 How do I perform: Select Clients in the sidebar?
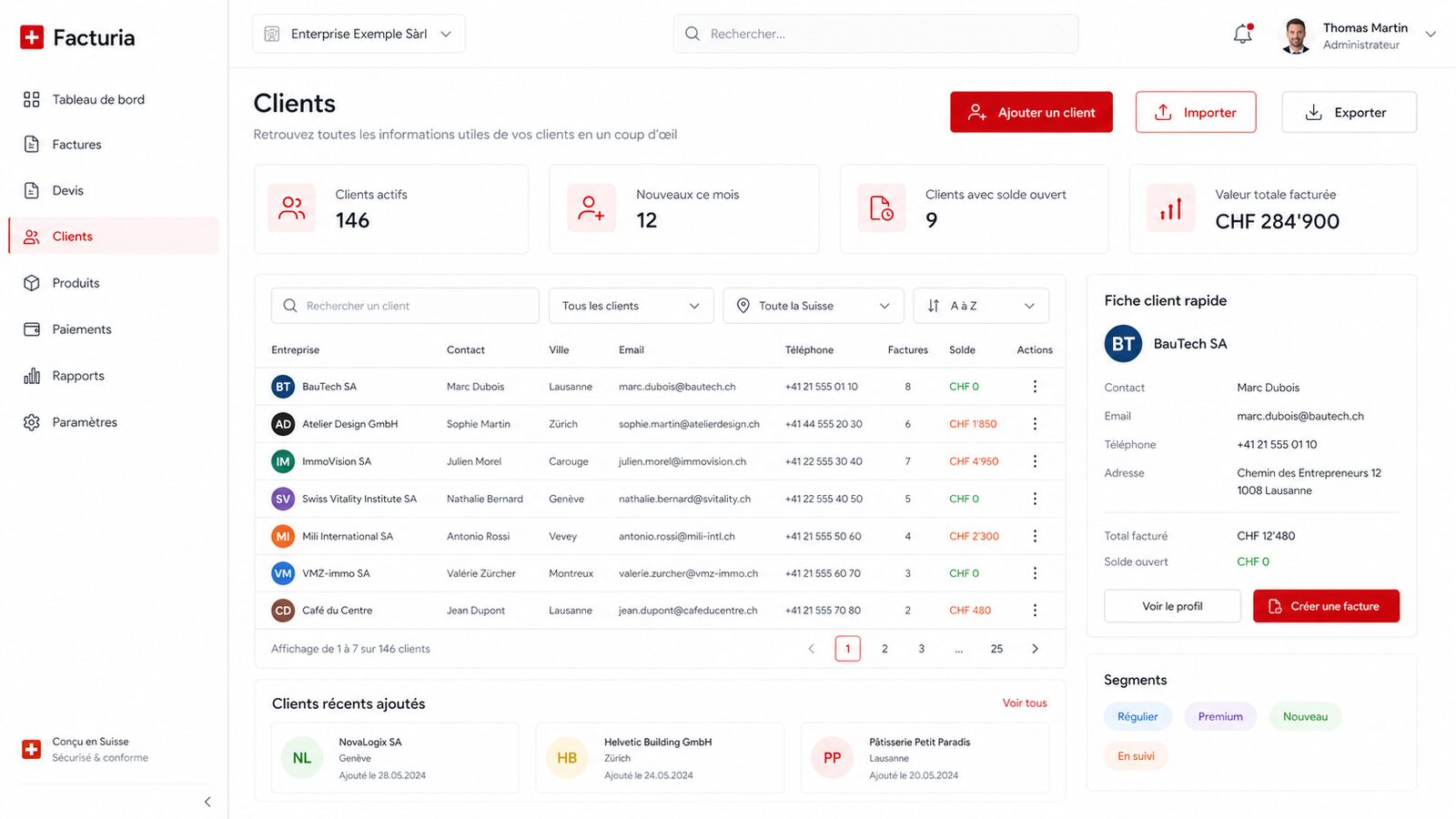point(114,237)
